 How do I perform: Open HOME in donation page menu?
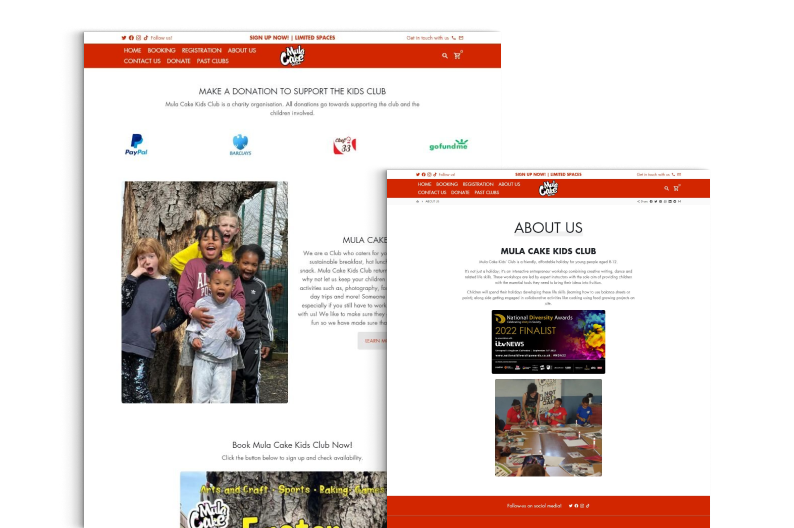[132, 51]
